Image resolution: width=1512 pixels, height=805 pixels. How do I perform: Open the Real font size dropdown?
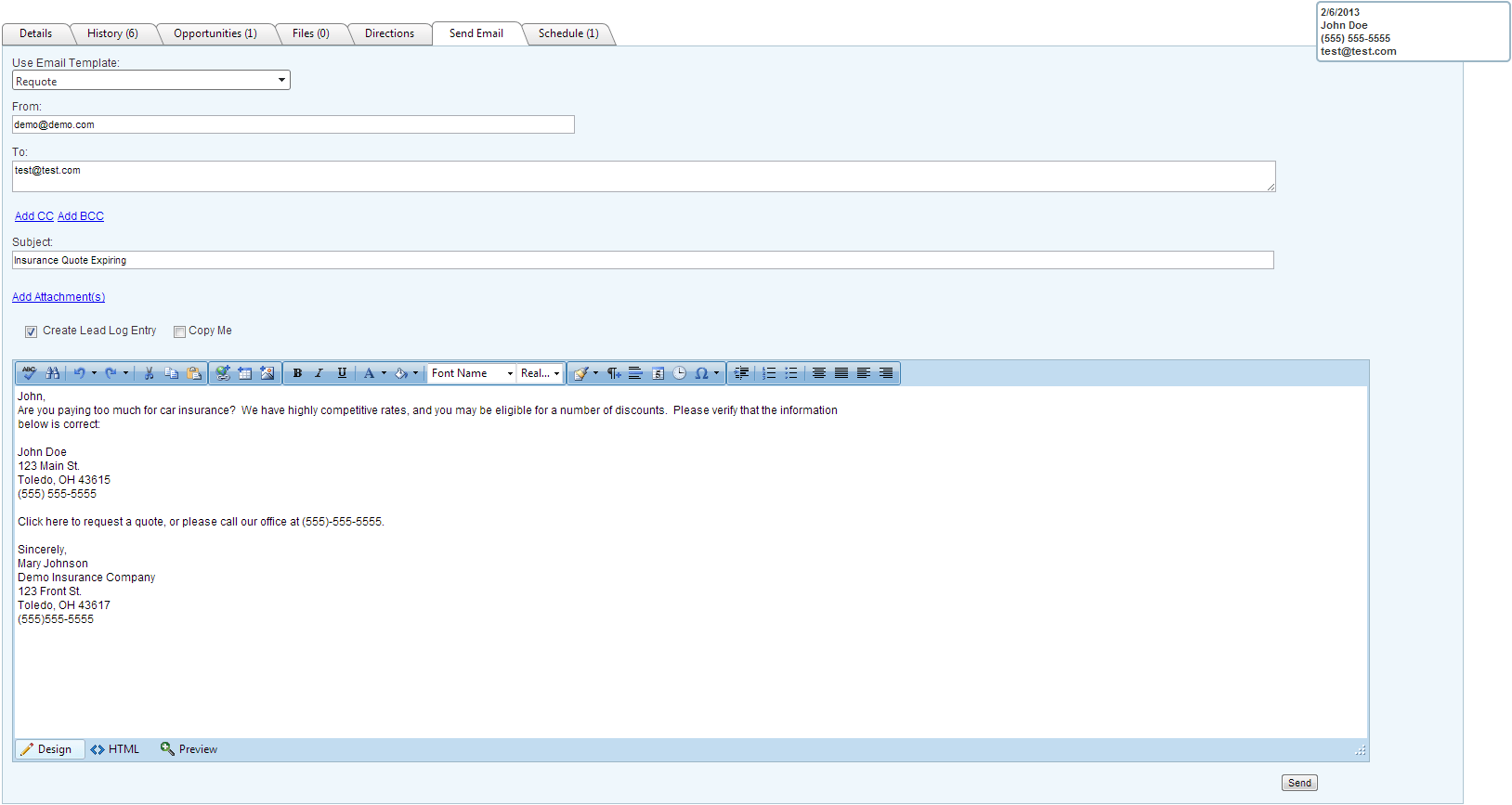pos(541,373)
